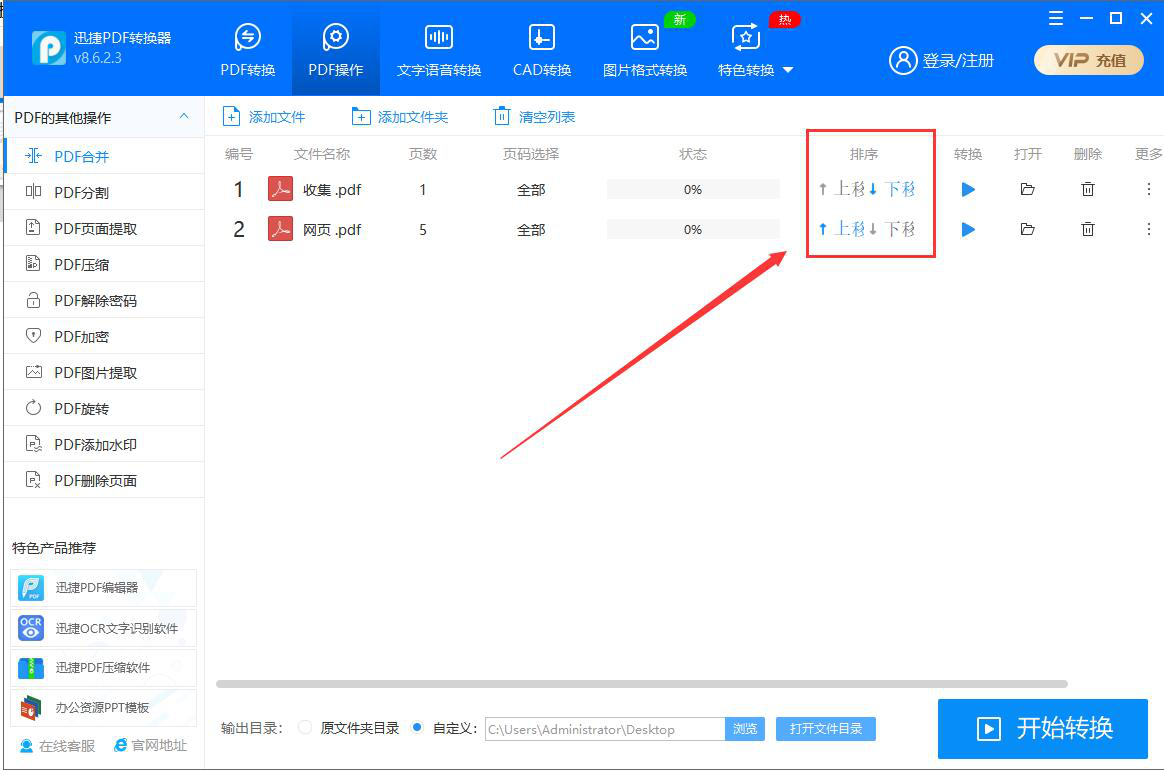Click the output directory path field
Screen dimensions: 1164x770
click(x=605, y=729)
